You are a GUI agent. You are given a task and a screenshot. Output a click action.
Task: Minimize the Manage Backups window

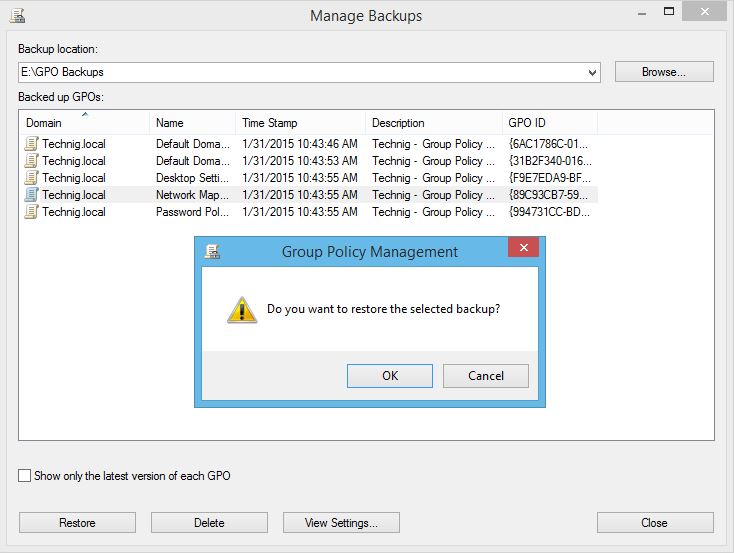pos(642,13)
